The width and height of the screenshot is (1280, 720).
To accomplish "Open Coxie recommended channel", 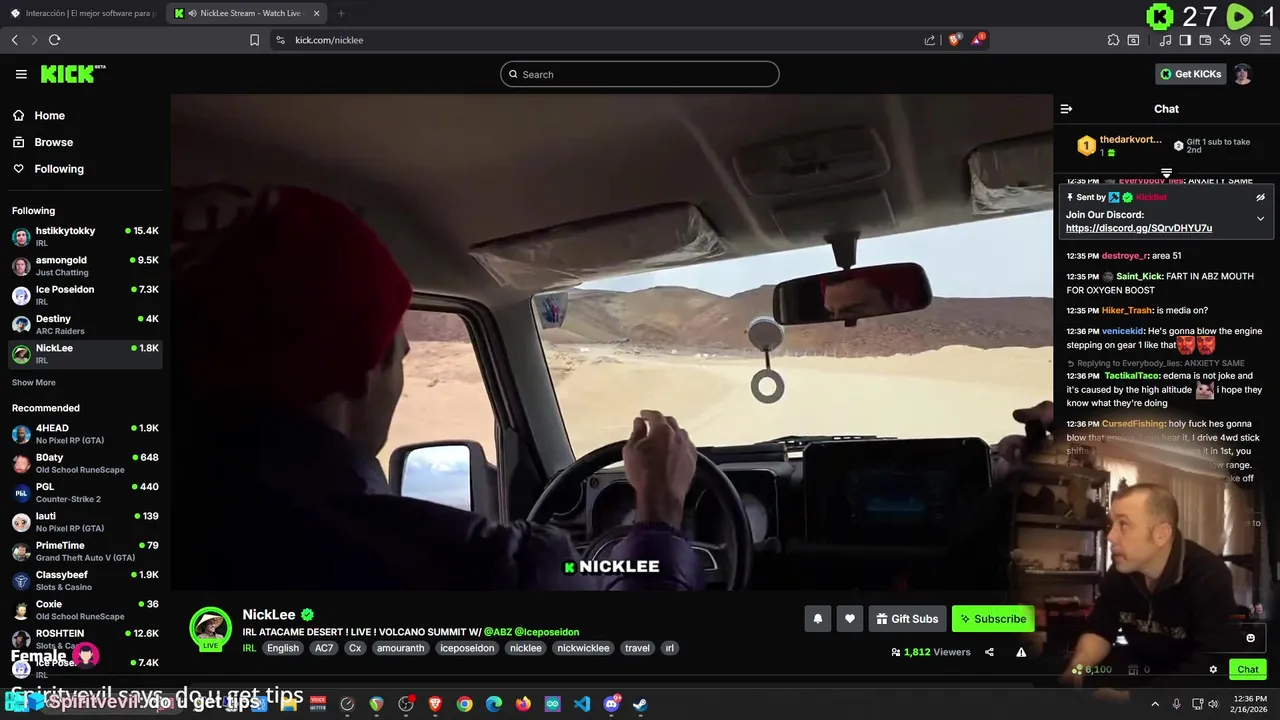I will click(85, 610).
